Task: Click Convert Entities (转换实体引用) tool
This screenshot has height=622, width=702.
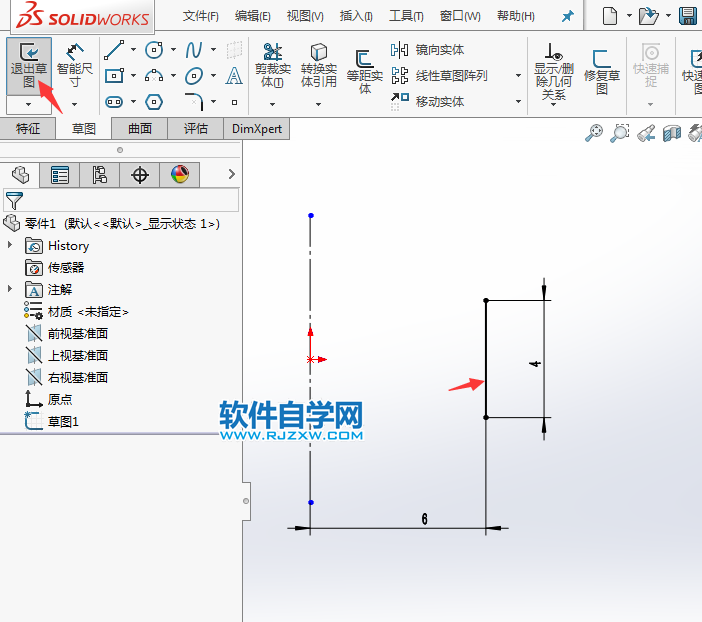Action: click(318, 65)
